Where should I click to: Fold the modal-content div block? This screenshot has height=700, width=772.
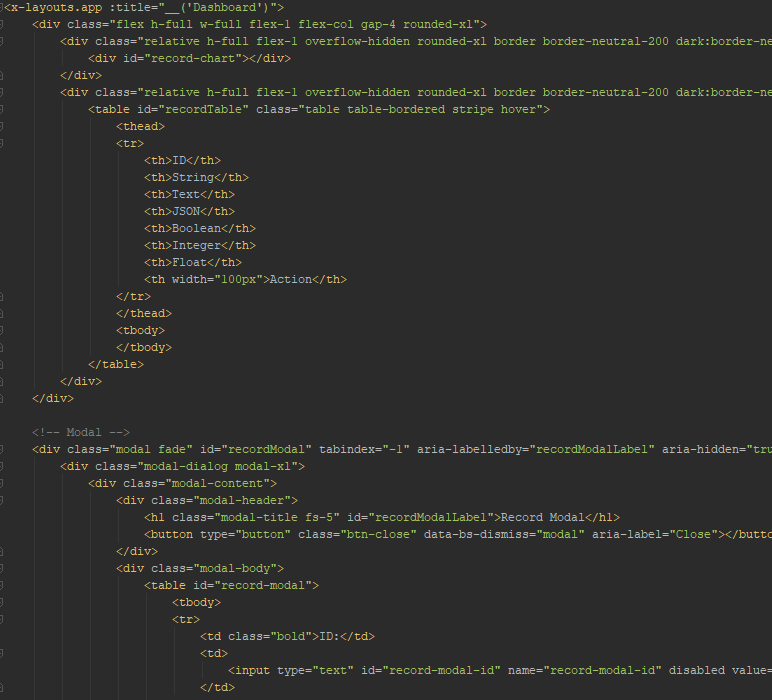3,483
